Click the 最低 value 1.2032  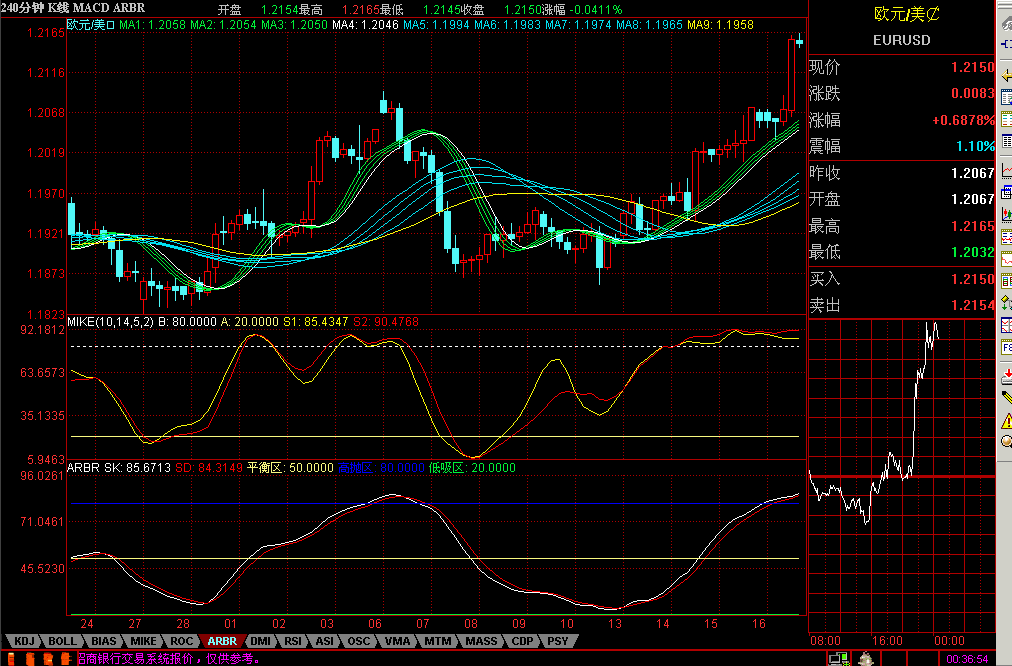click(x=973, y=252)
